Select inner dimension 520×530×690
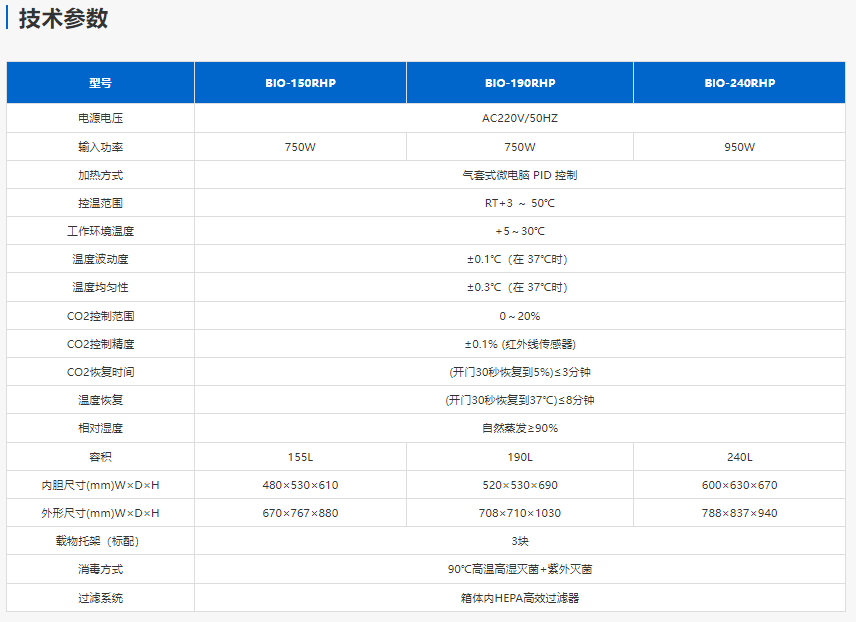The image size is (856, 622). [520, 485]
